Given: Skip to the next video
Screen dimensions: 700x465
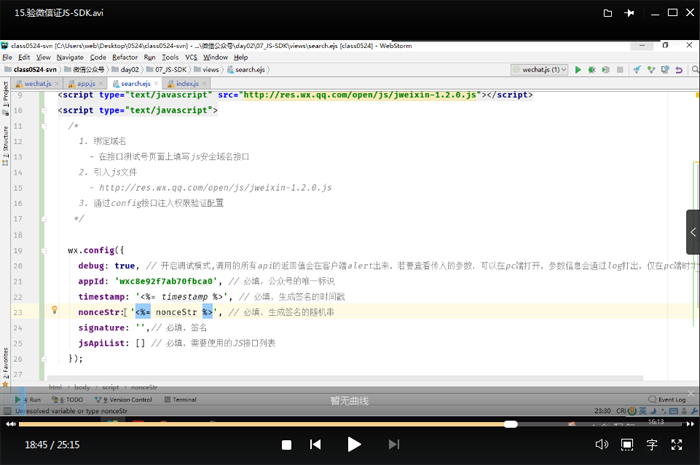Looking at the screenshot, I should tap(394, 444).
